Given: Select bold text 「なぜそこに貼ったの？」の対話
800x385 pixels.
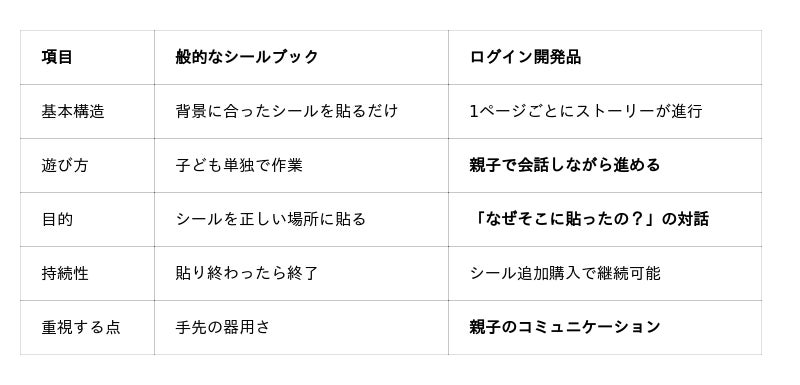Looking at the screenshot, I should [x=589, y=219].
